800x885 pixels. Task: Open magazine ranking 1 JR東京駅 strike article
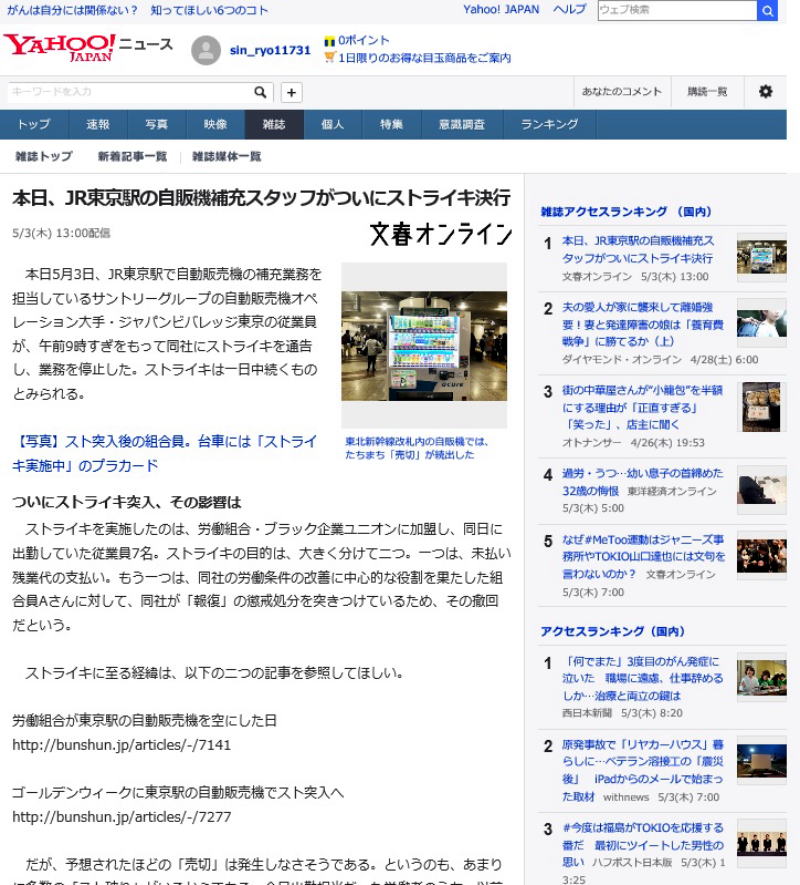click(x=638, y=249)
